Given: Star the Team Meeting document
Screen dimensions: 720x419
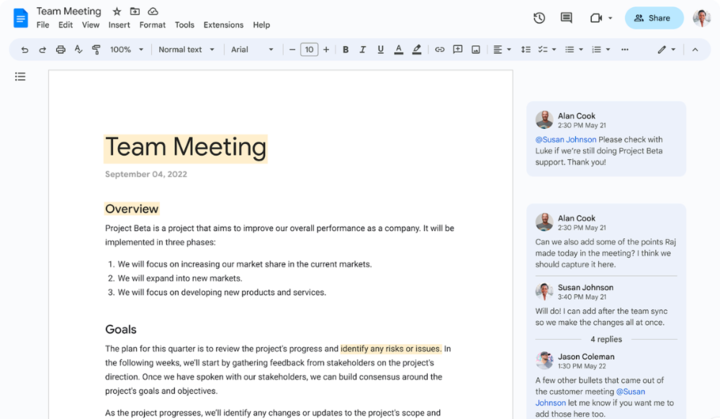Looking at the screenshot, I should click(x=117, y=11).
